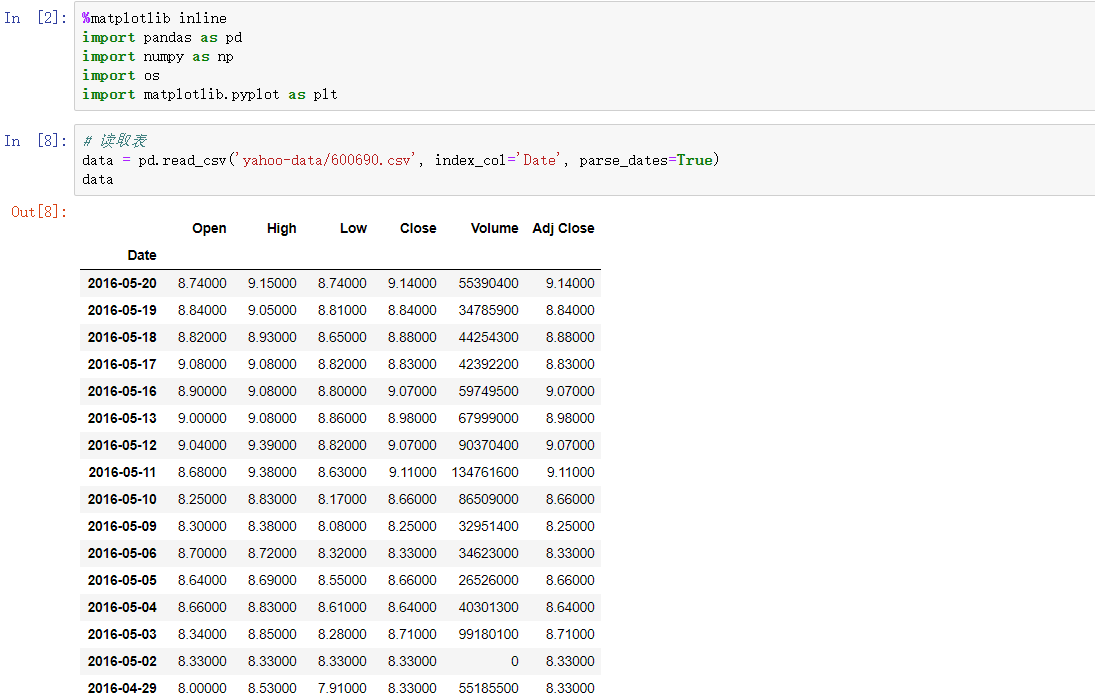Click the Volume column header
The width and height of the screenshot is (1095, 700).
(x=494, y=228)
